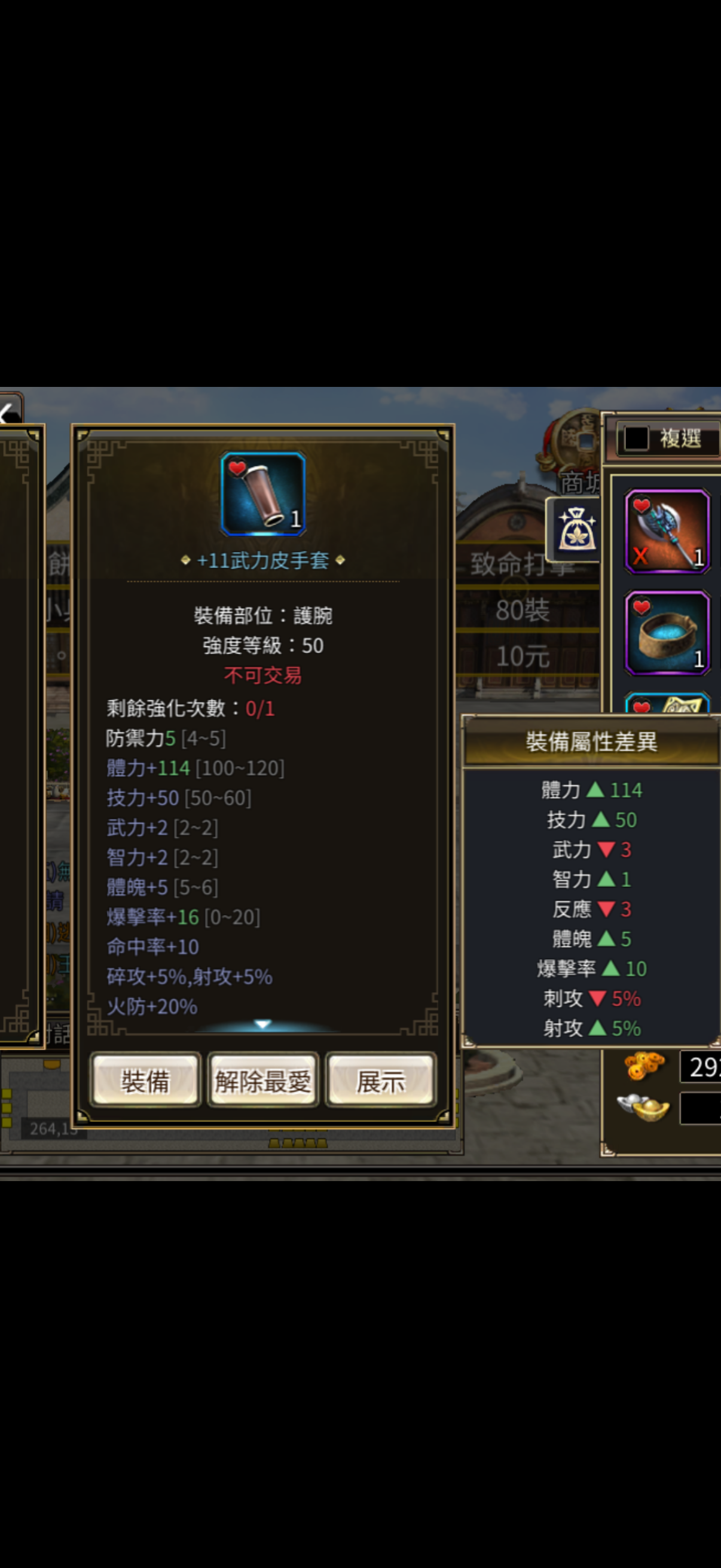
Task: Tap the leather glove item icon
Action: (x=263, y=493)
